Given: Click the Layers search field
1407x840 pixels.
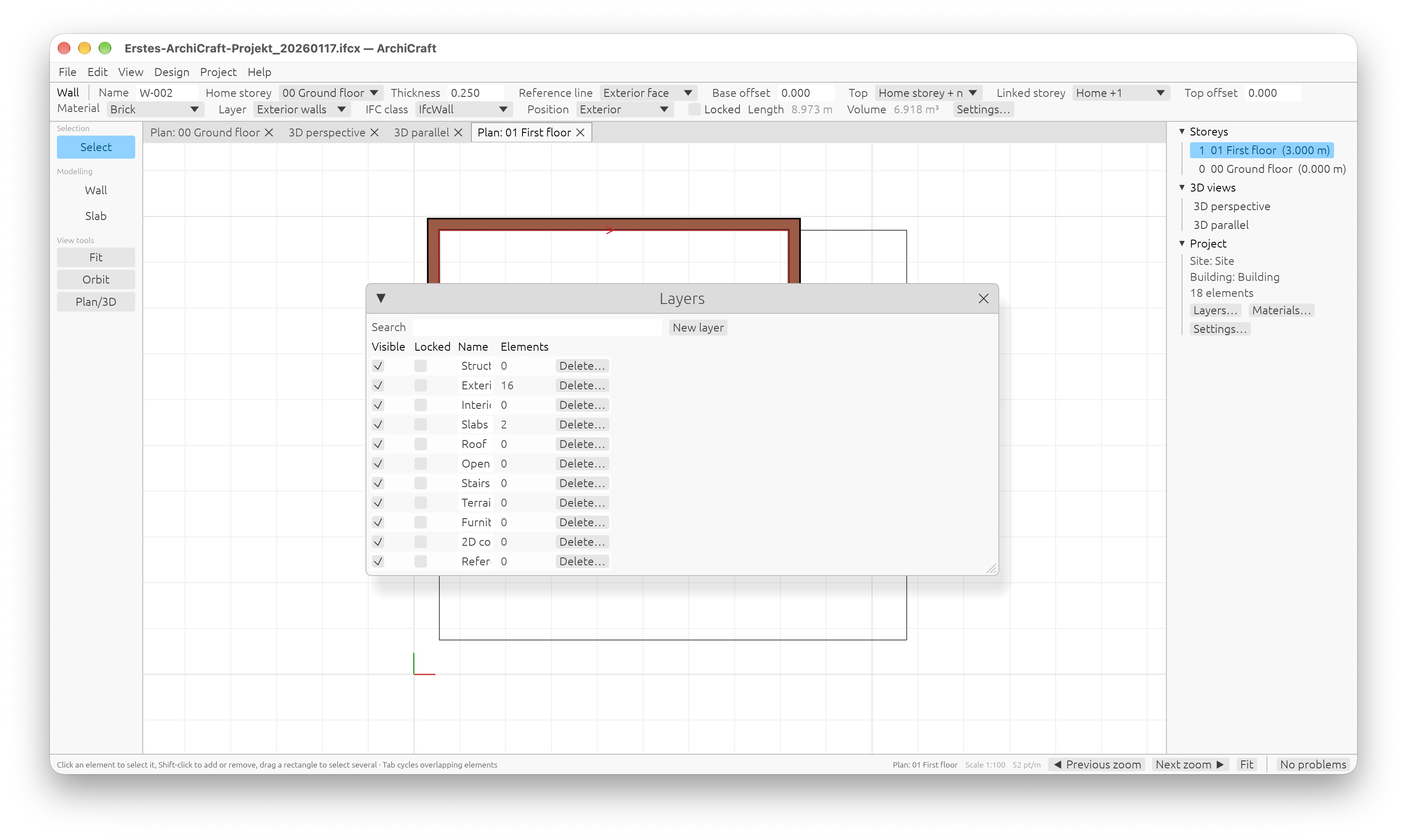Looking at the screenshot, I should pyautogui.click(x=537, y=328).
